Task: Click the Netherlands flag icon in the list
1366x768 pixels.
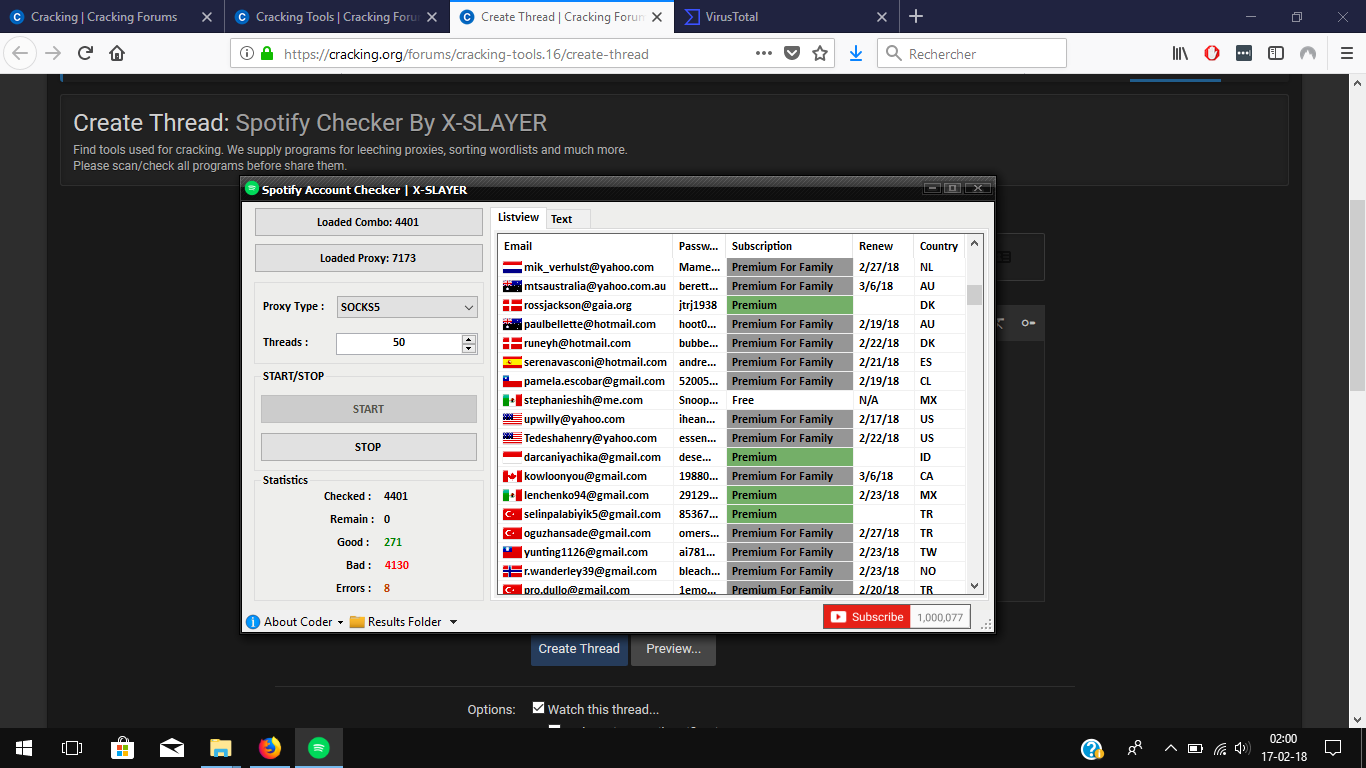Action: click(512, 268)
